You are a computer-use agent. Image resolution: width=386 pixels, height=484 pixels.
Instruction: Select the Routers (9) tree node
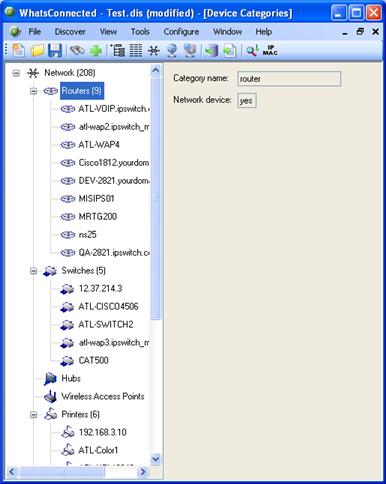(82, 91)
